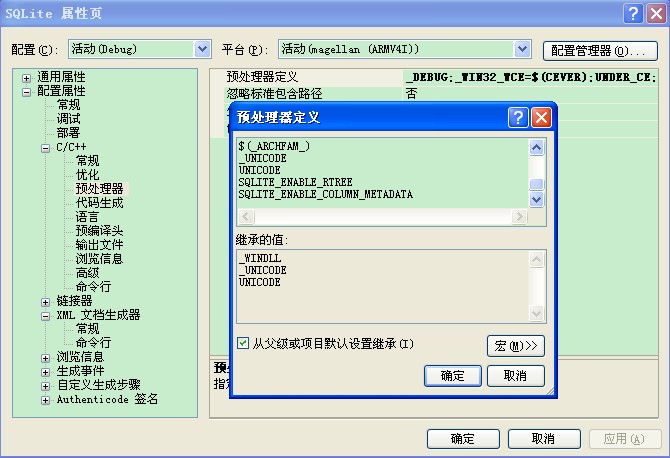Select 部署 in the property tree

(68, 132)
